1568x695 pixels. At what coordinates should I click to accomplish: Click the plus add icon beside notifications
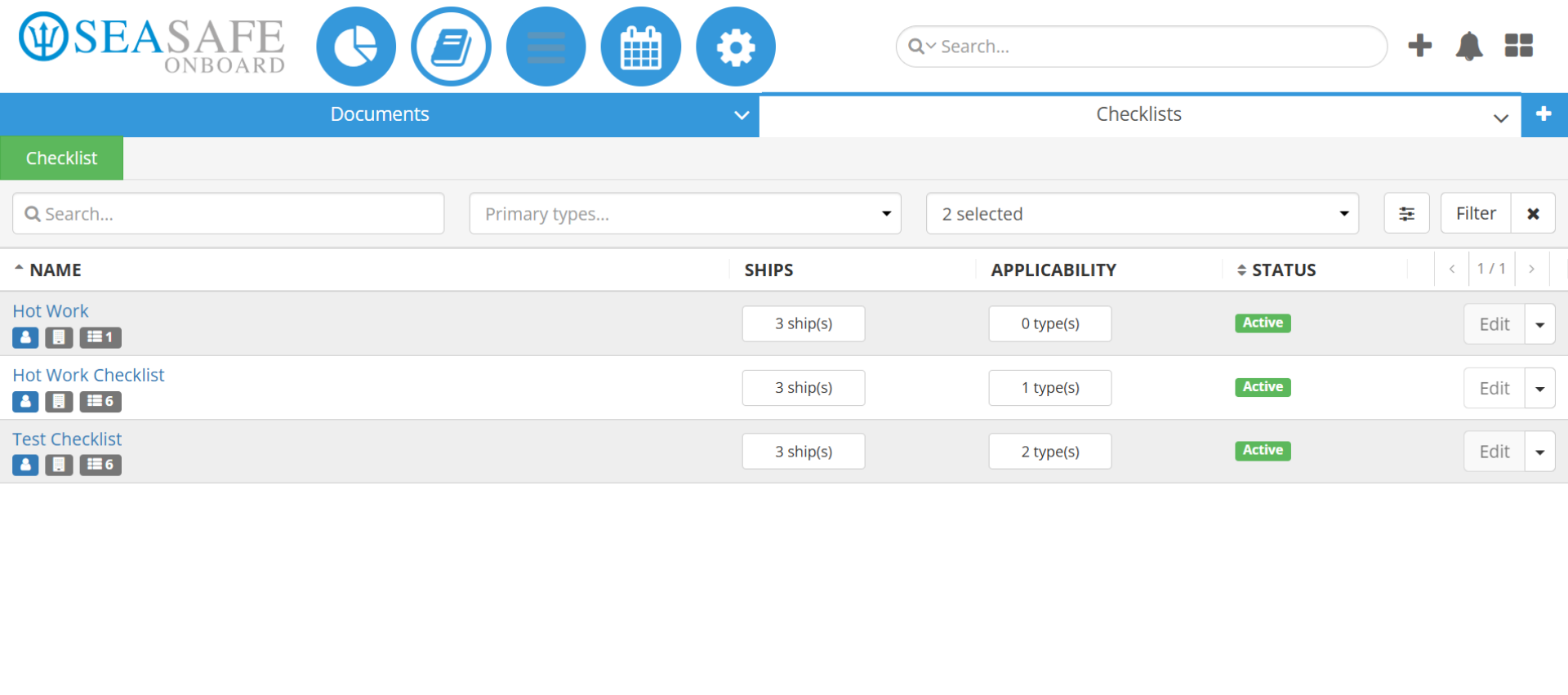(x=1420, y=46)
